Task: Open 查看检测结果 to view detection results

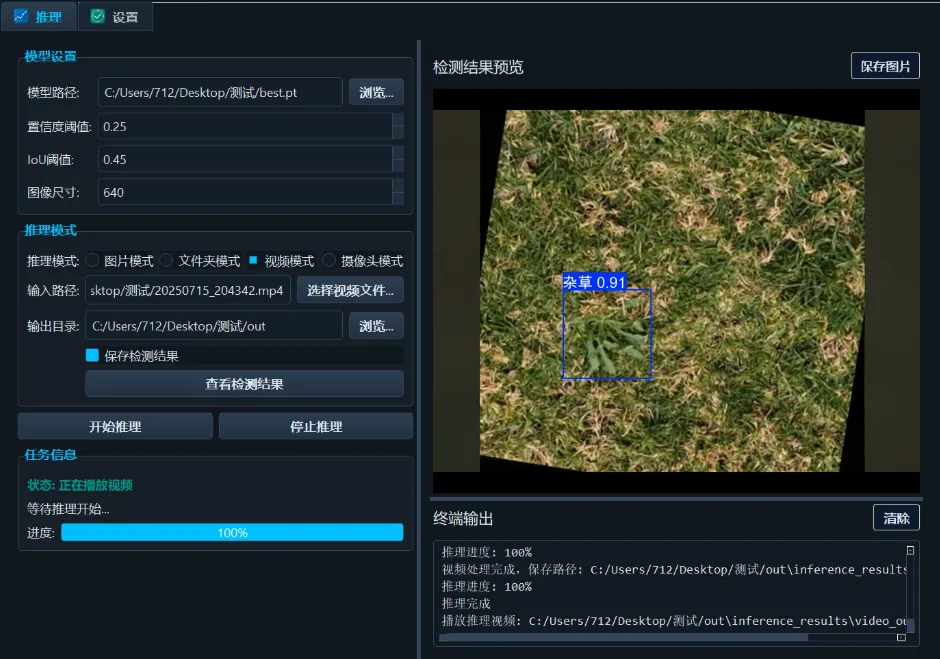Action: pyautogui.click(x=243, y=384)
